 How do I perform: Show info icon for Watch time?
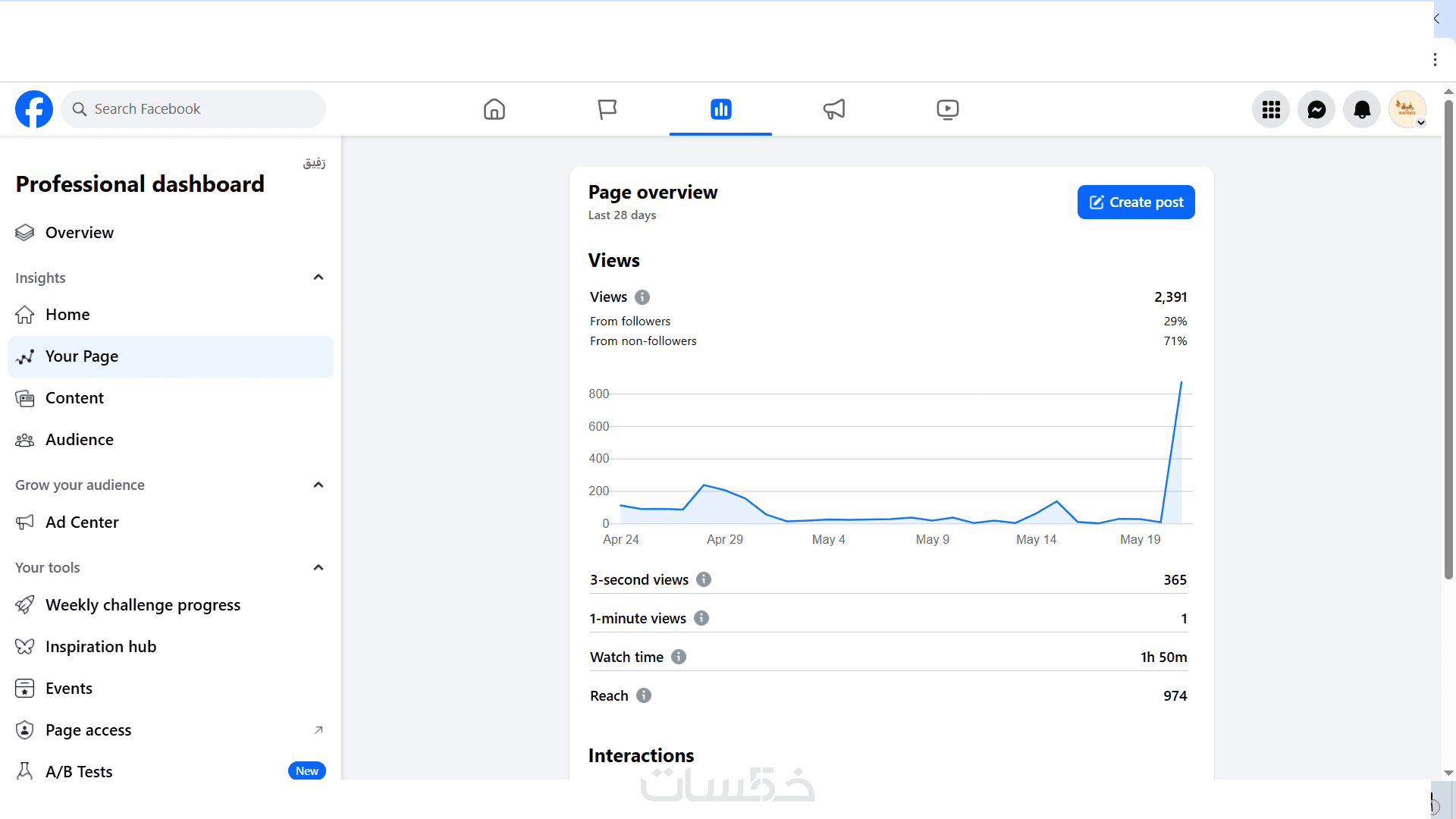coord(679,657)
